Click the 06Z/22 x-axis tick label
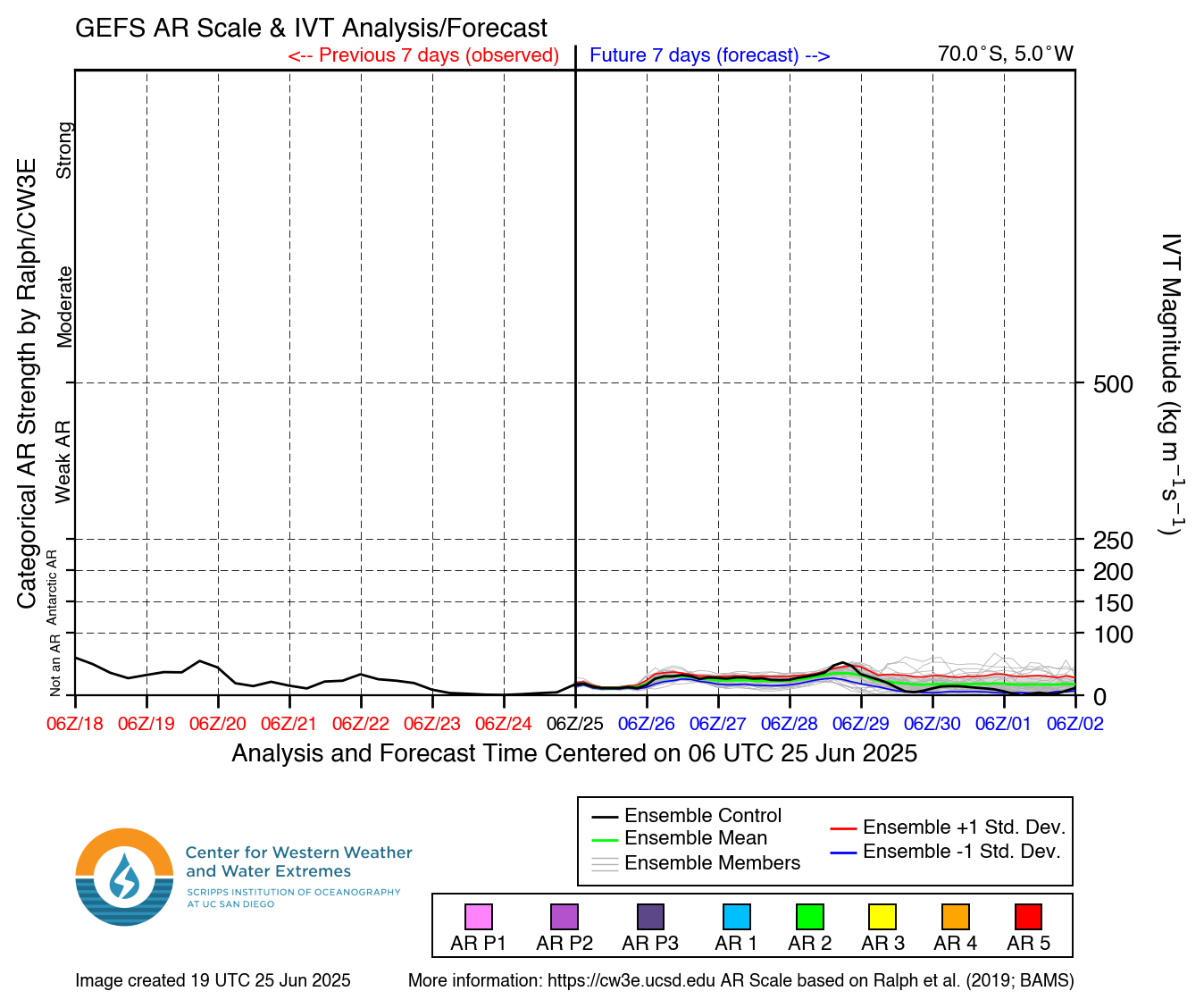1204x1008 pixels. [x=361, y=724]
